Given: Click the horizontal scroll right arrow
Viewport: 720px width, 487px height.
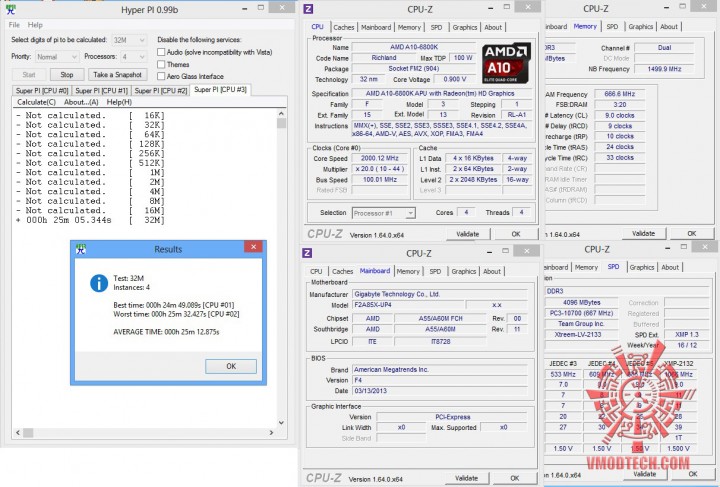Looking at the screenshot, I should 271,432.
